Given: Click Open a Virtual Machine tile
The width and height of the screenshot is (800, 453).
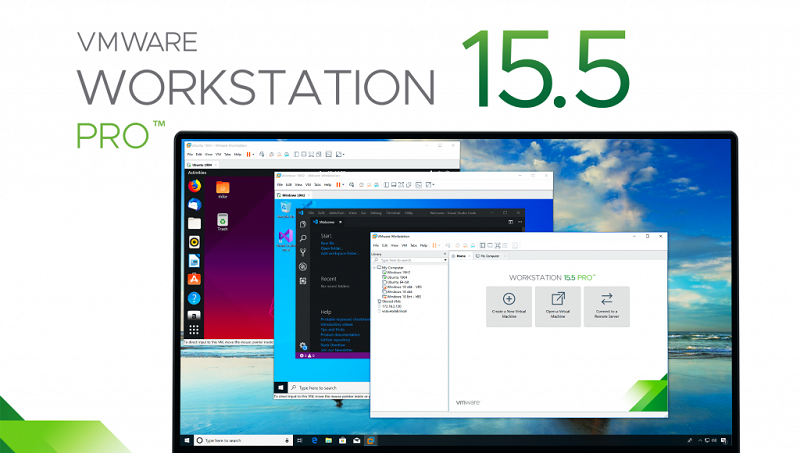Looking at the screenshot, I should point(558,306).
